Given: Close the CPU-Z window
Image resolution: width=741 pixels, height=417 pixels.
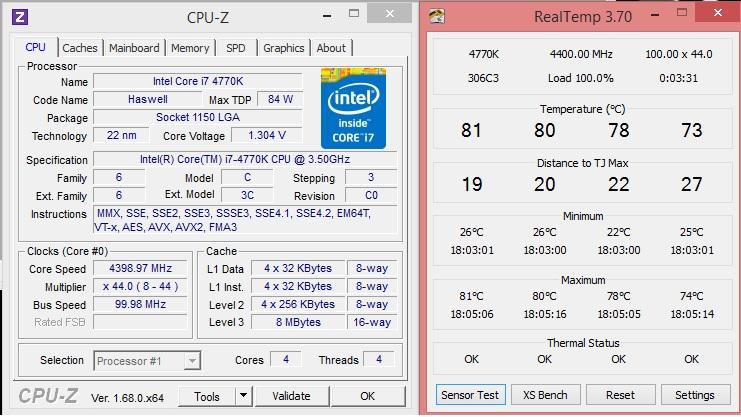Looking at the screenshot, I should pos(389,14).
